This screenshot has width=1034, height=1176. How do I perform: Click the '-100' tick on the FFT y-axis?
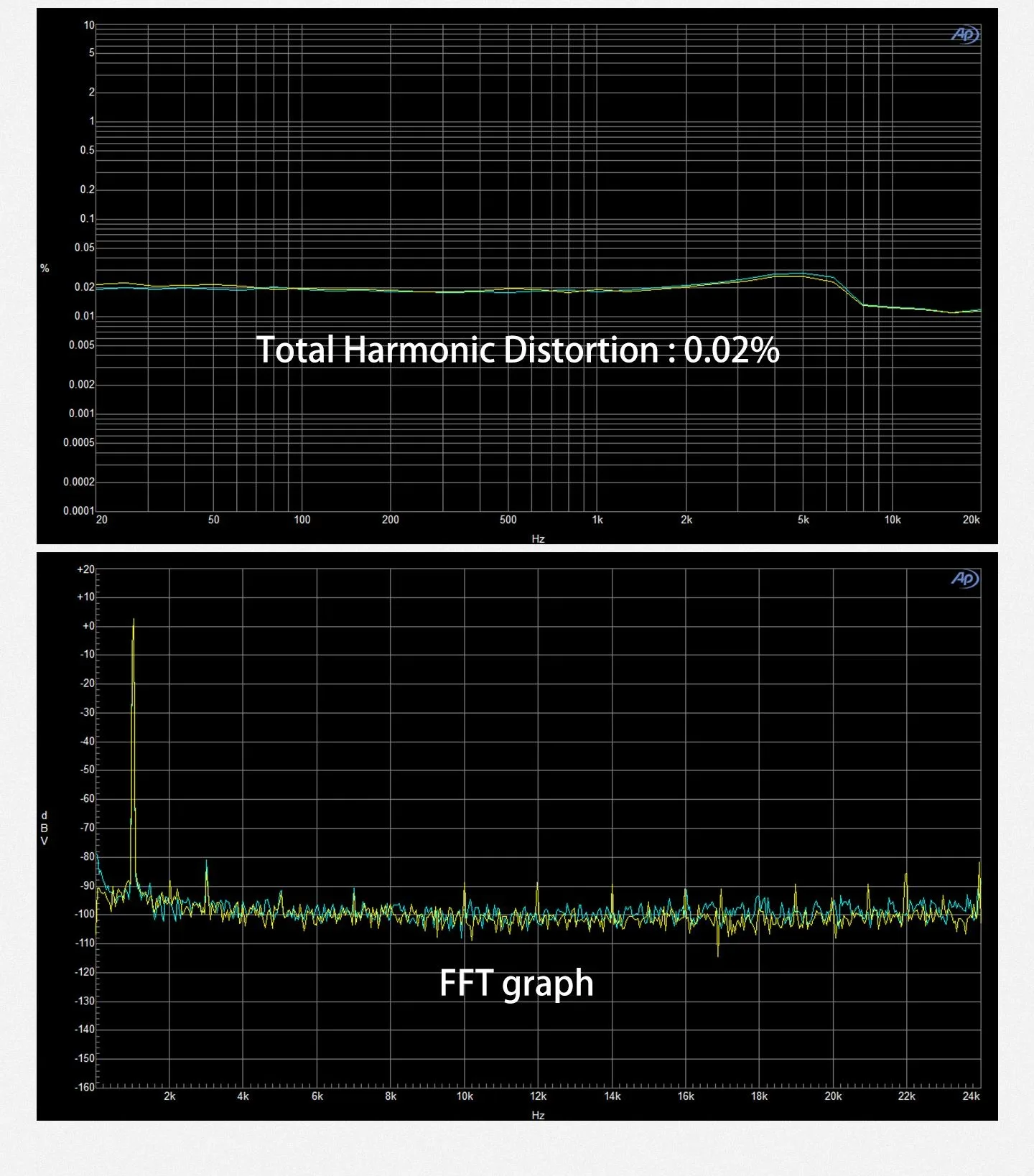click(85, 914)
